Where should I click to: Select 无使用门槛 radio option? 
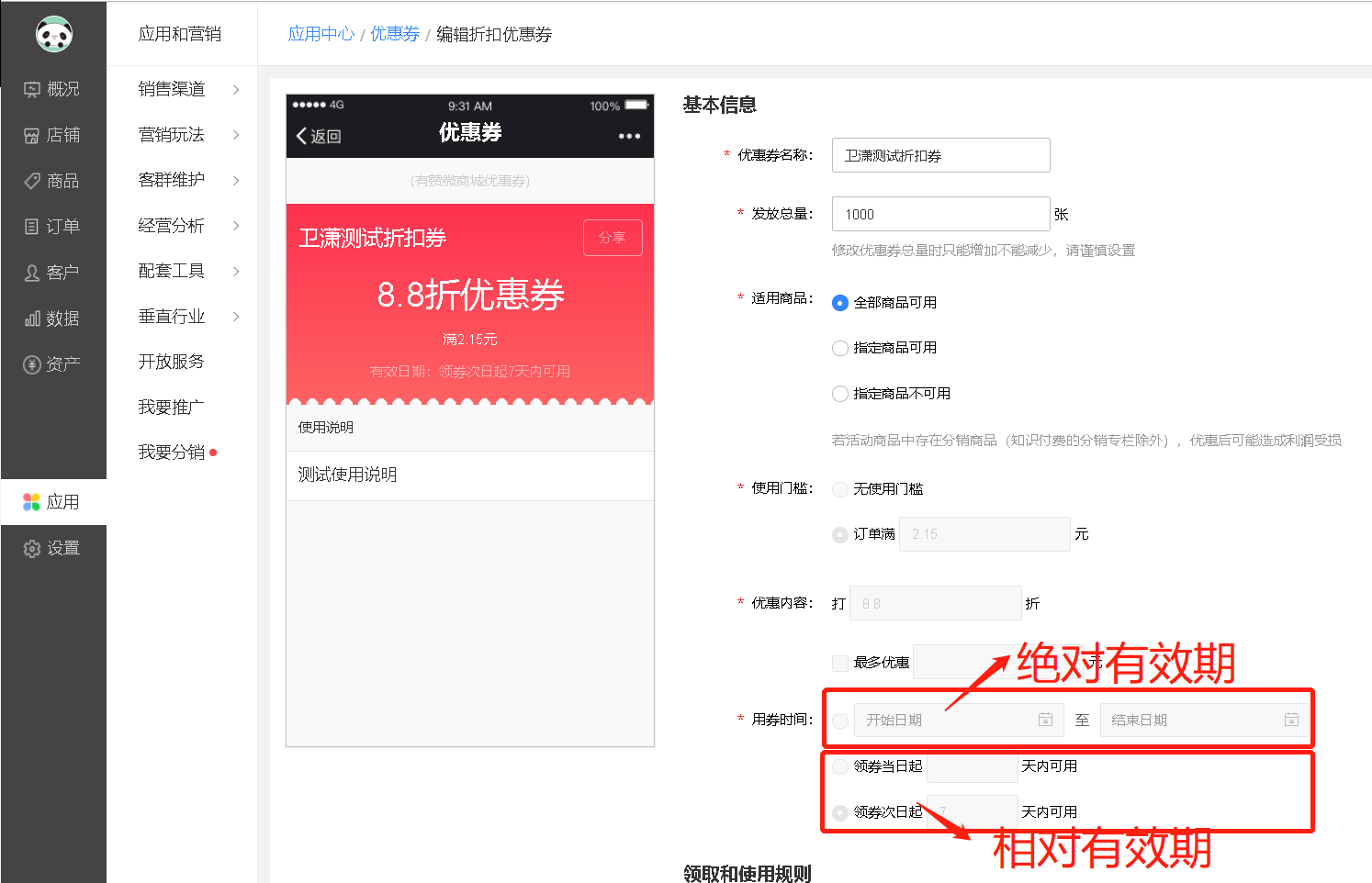click(x=839, y=489)
